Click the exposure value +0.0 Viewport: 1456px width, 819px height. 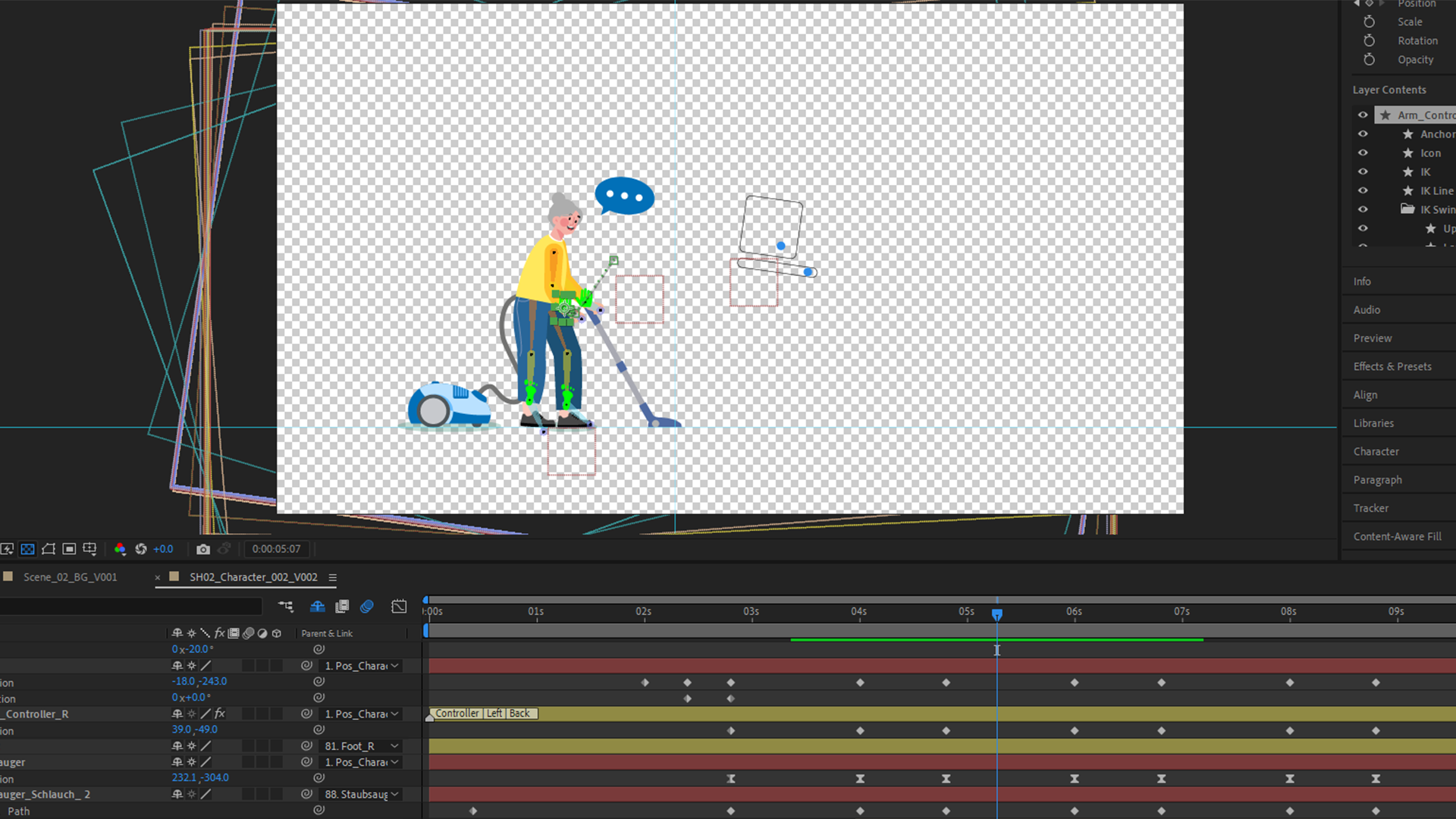tap(163, 549)
